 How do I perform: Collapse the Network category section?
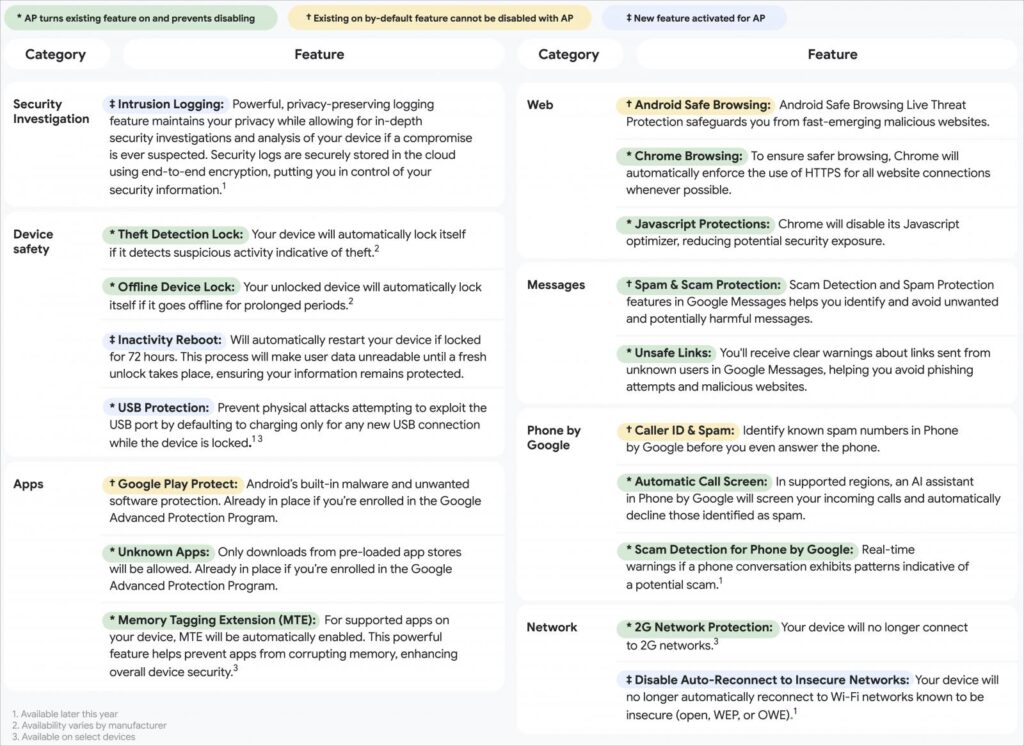tap(550, 627)
